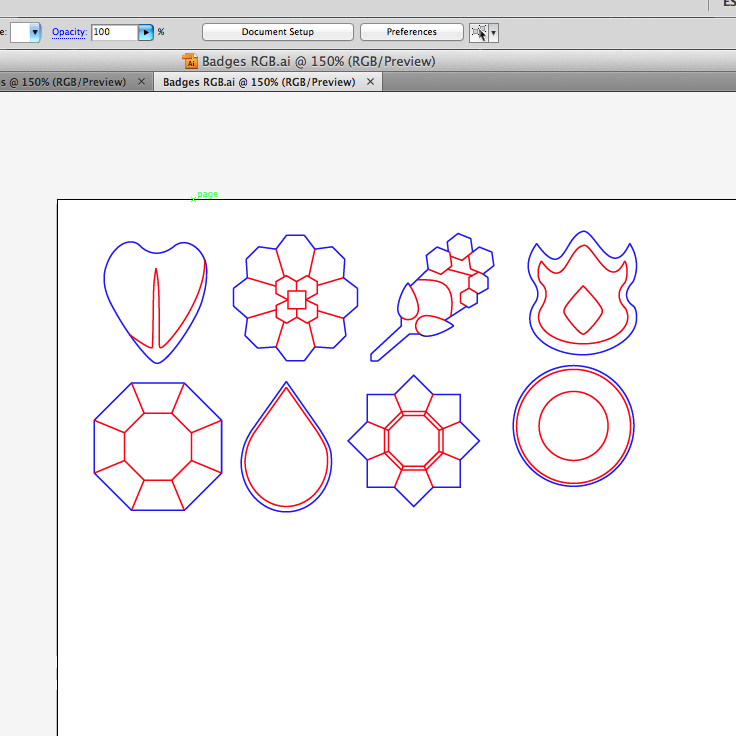This screenshot has width=736, height=736.
Task: Select the octagon gem badge
Action: (158, 446)
